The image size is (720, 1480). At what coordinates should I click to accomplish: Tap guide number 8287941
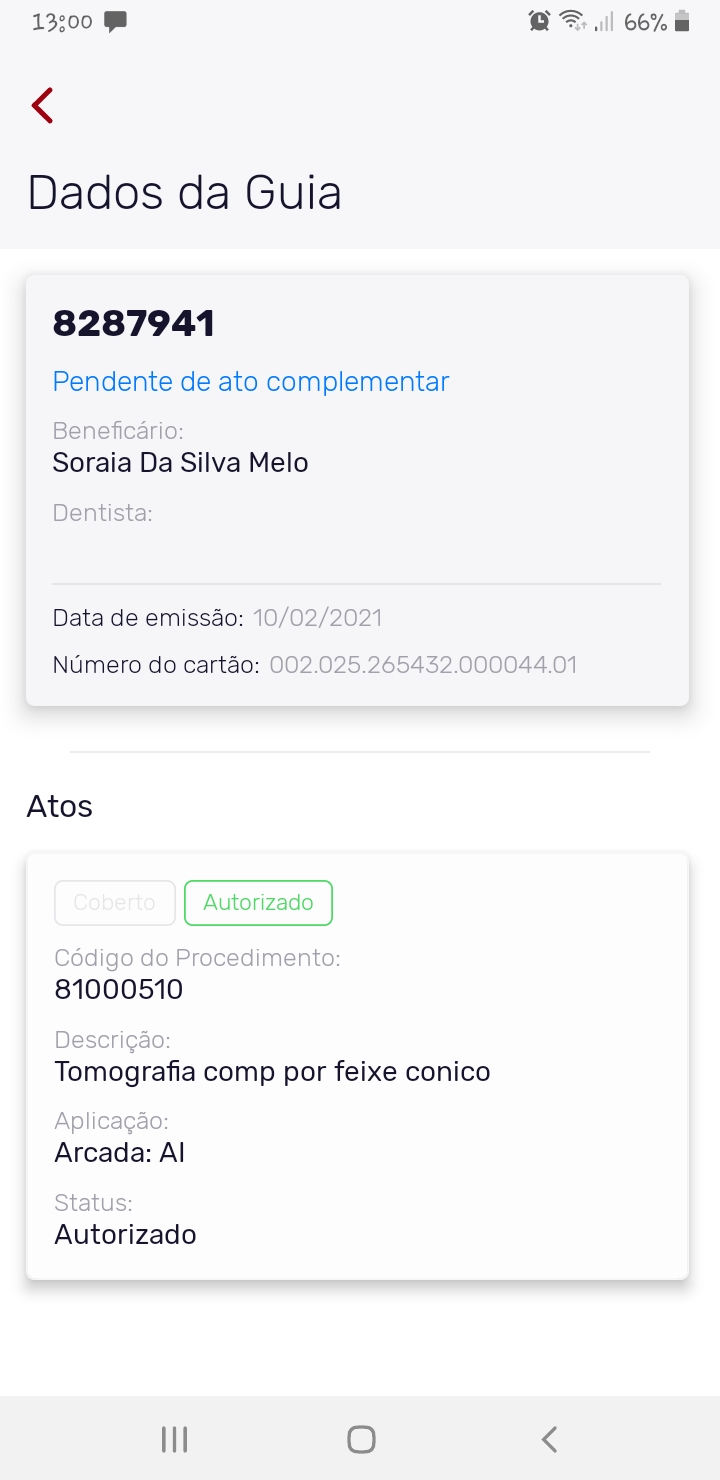click(134, 324)
